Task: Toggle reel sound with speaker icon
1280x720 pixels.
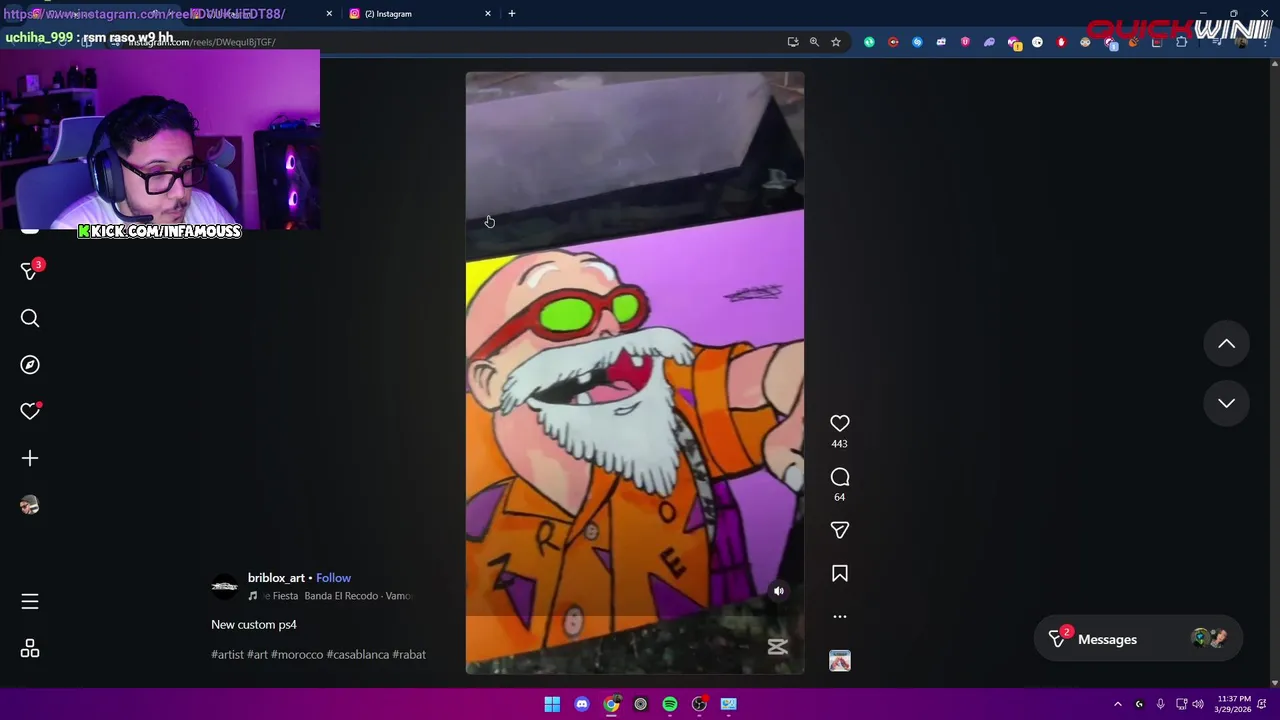Action: coord(779,591)
